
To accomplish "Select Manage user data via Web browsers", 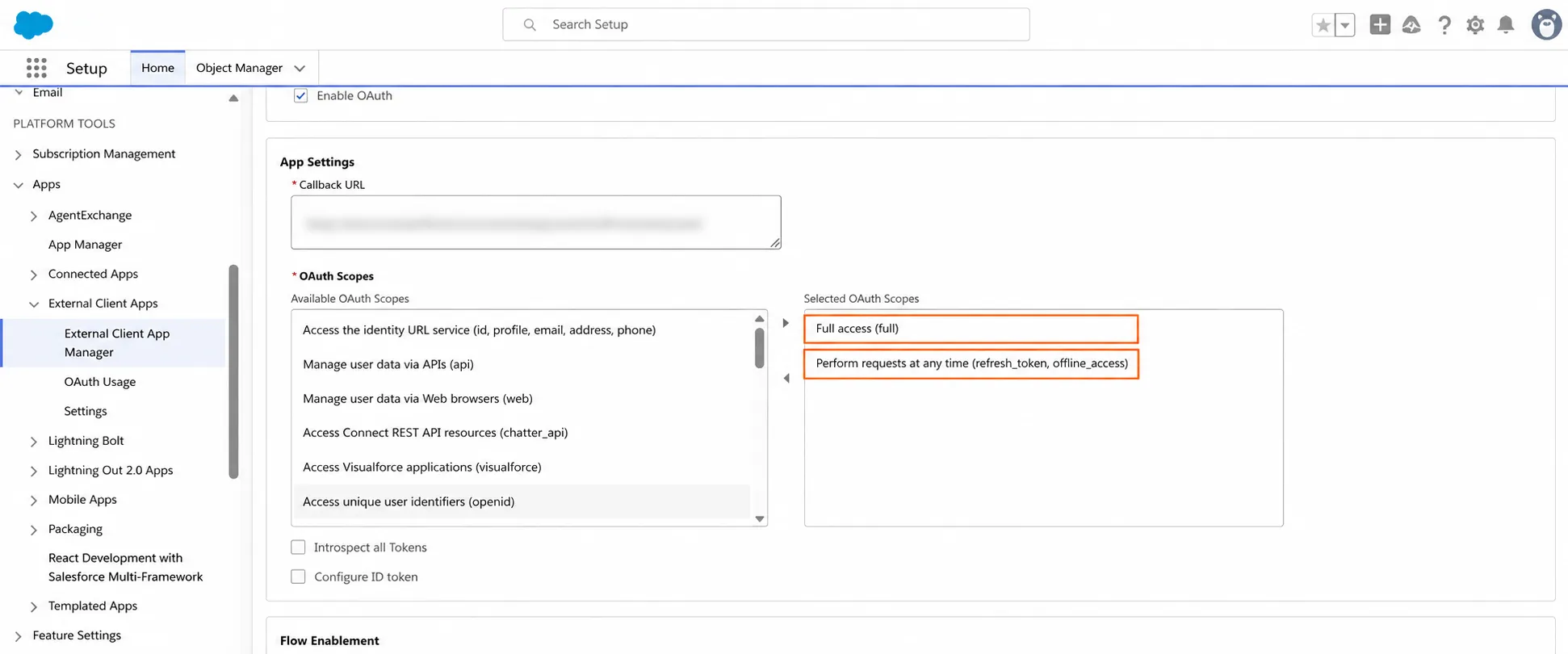I will pyautogui.click(x=522, y=398).
